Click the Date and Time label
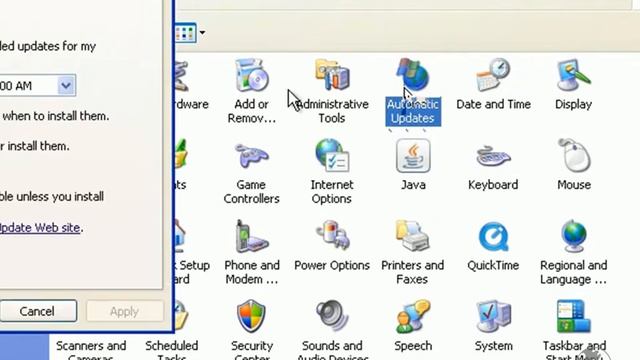 pyautogui.click(x=493, y=104)
